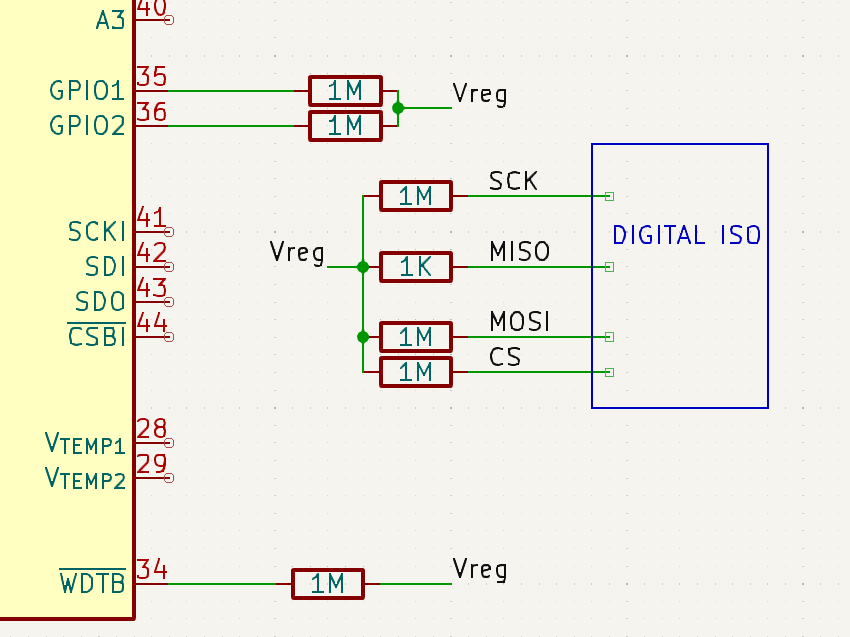Click the unconnected end of SDI pin 42
Screen dimensions: 850x637
pyautogui.click(x=169, y=267)
